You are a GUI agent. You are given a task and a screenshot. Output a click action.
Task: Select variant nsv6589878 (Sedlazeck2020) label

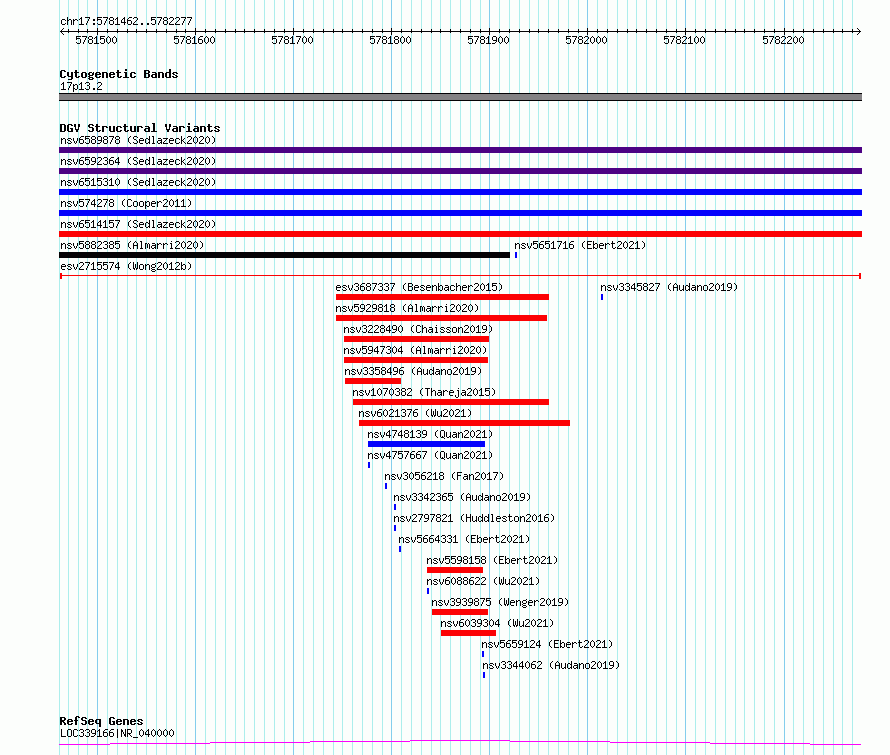(138, 140)
